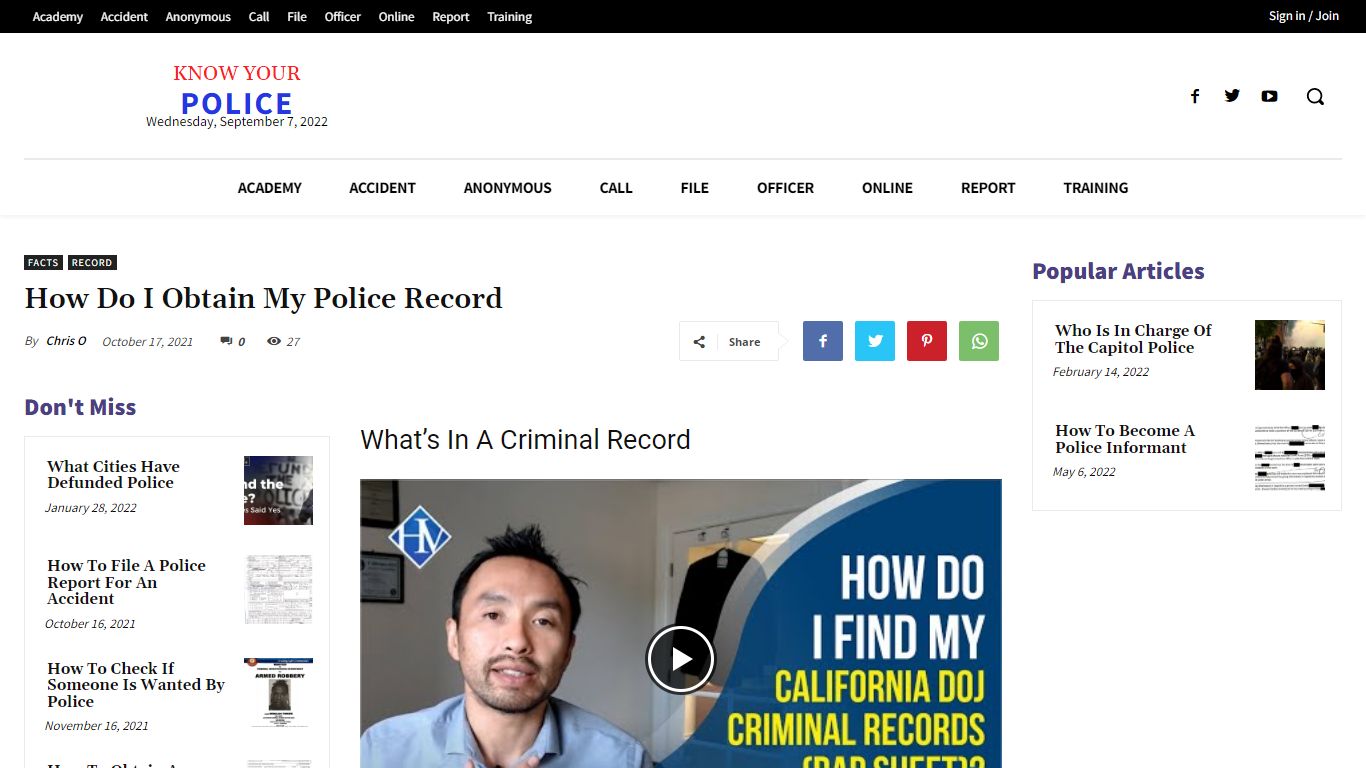This screenshot has height=768, width=1366.
Task: Open File in the top black bar
Action: click(x=297, y=17)
